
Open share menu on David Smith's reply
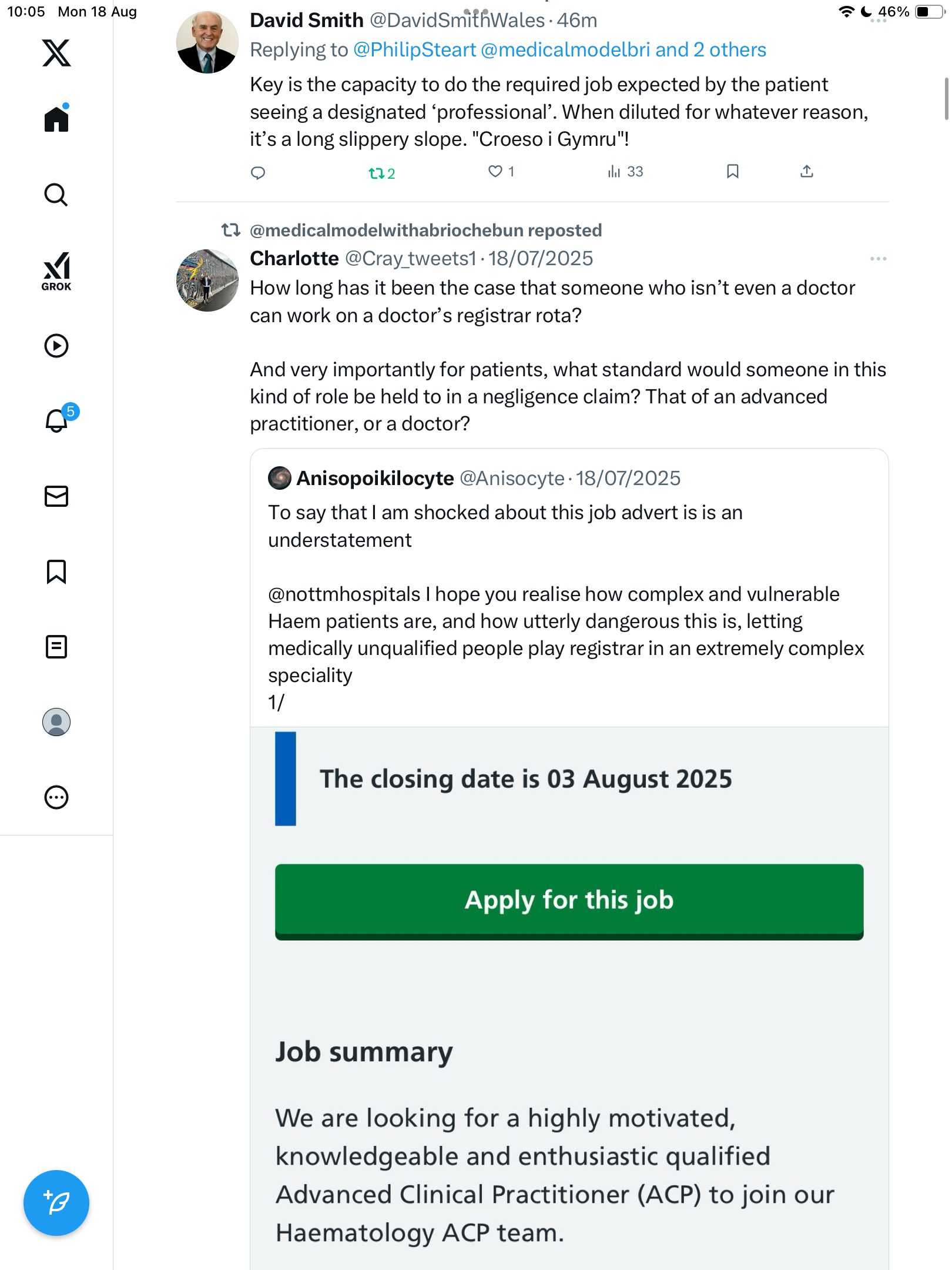807,172
